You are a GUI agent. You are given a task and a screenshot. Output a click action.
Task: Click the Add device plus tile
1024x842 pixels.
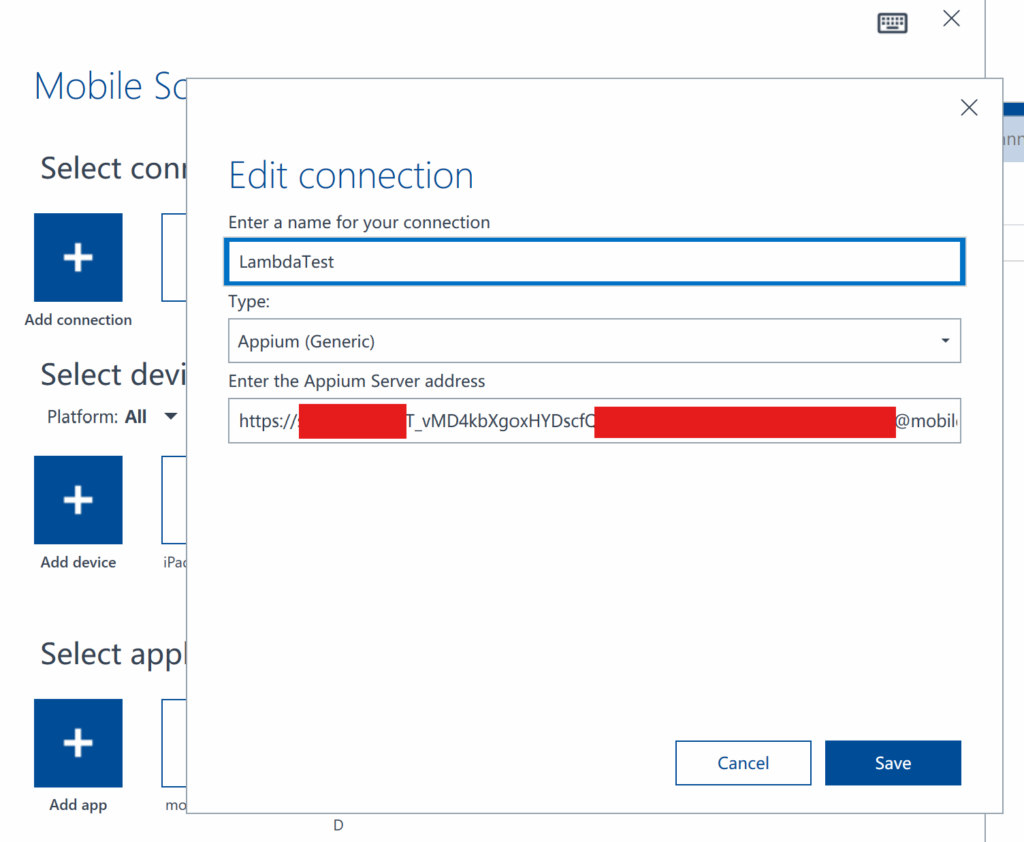point(78,500)
